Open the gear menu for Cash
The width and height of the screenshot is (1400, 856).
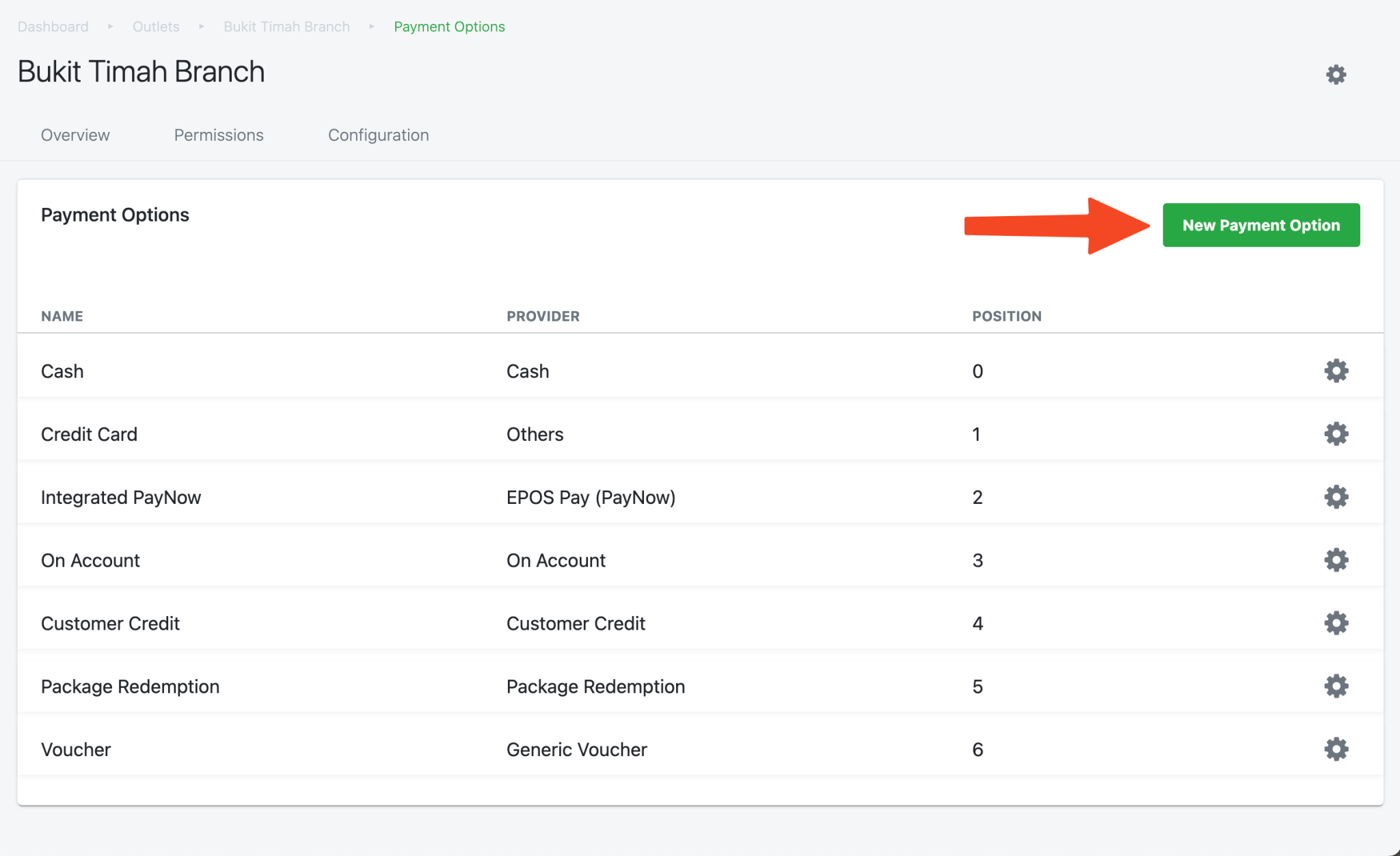point(1336,371)
